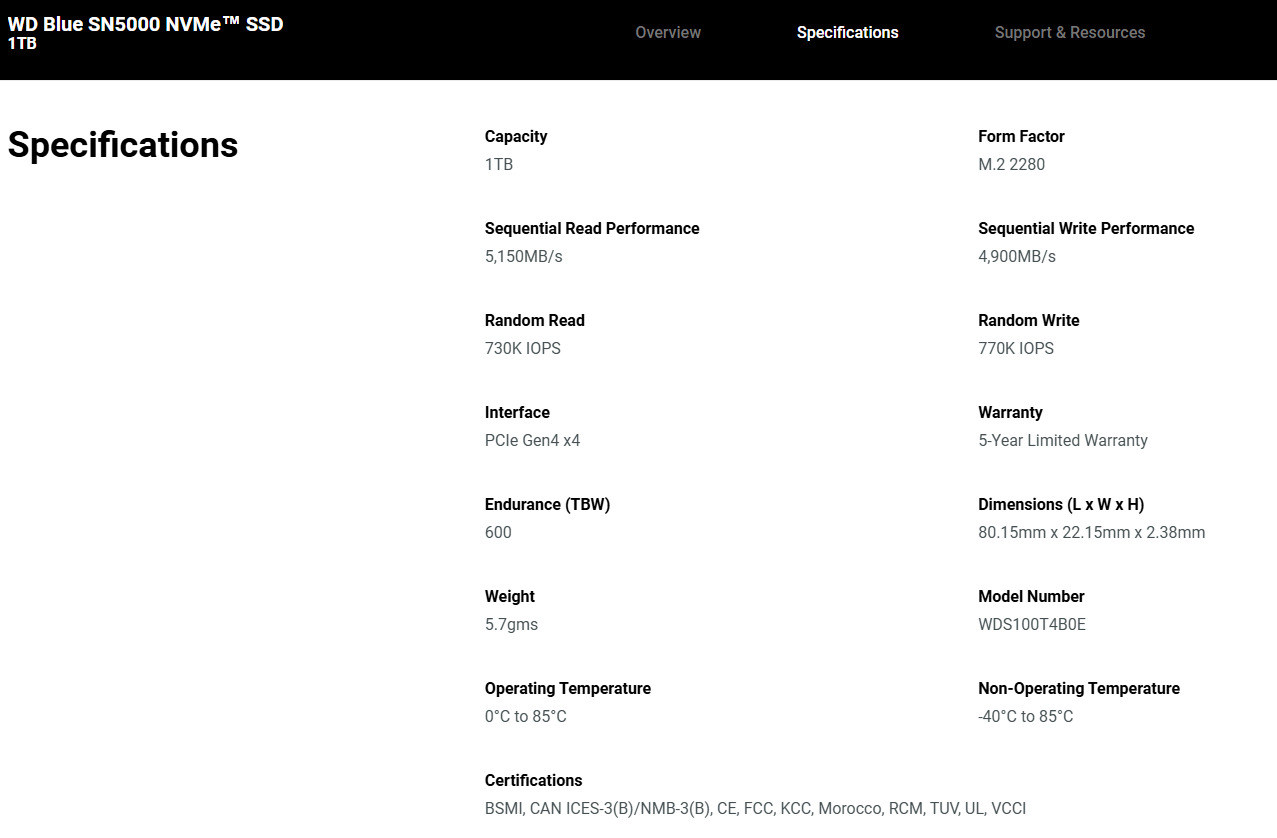Click the Certifications list text
The width and height of the screenshot is (1277, 838).
click(x=755, y=809)
